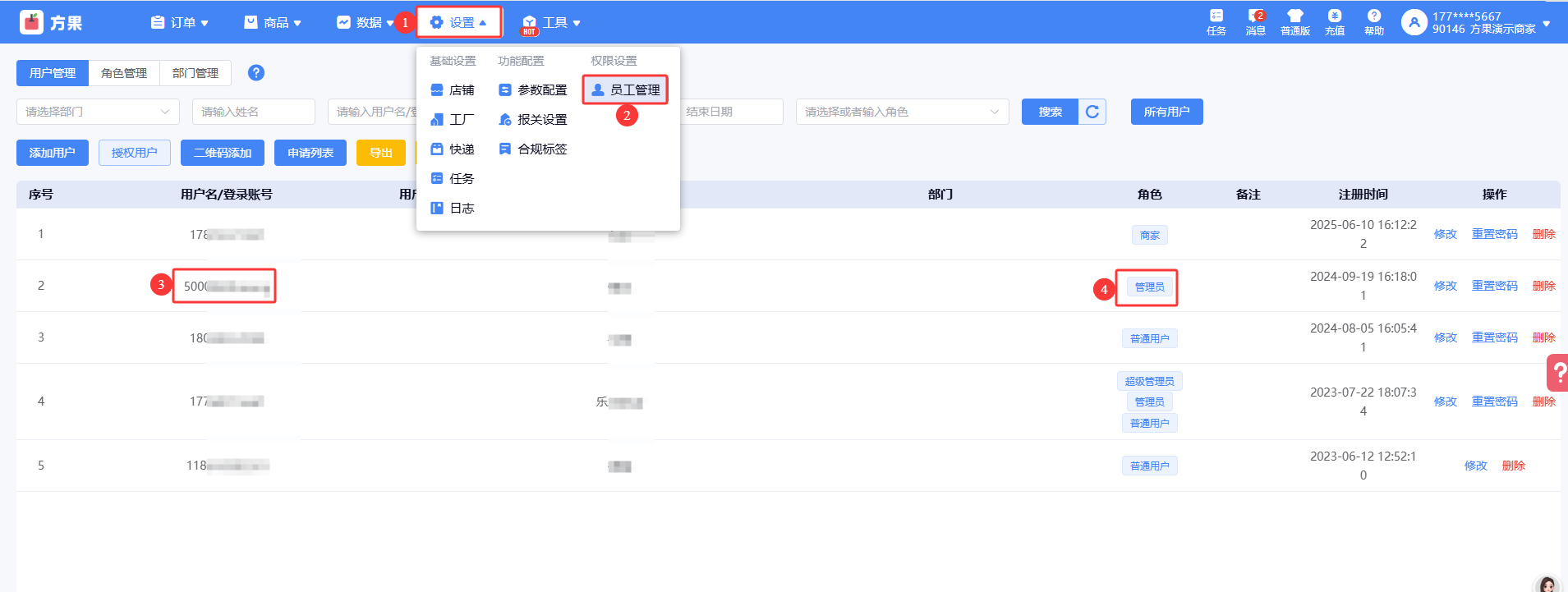This screenshot has height=592, width=1568.
Task: Click 删除 for the user registered 2024-09-19
Action: click(1544, 286)
